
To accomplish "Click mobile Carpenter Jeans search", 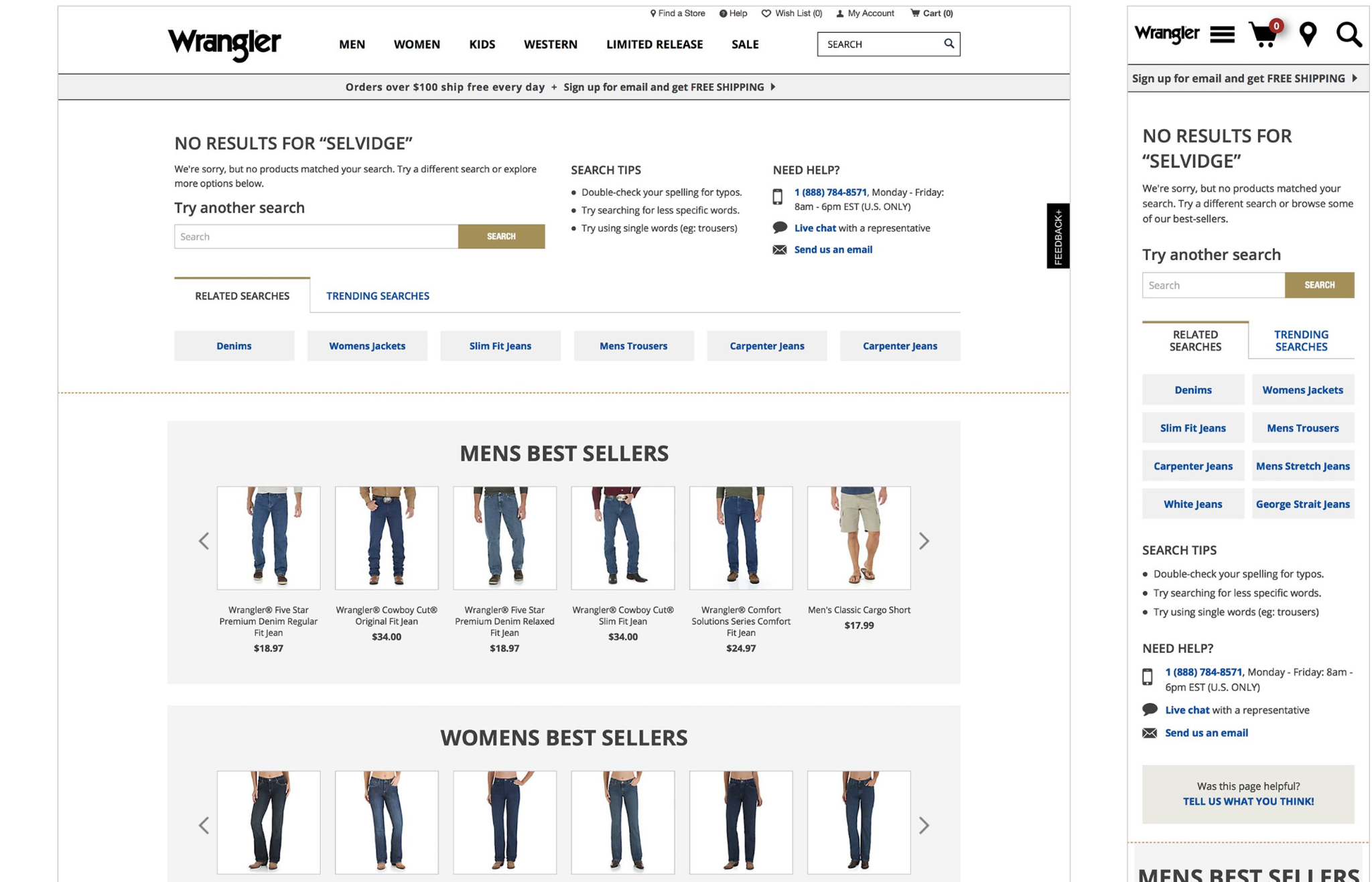I will point(1192,466).
